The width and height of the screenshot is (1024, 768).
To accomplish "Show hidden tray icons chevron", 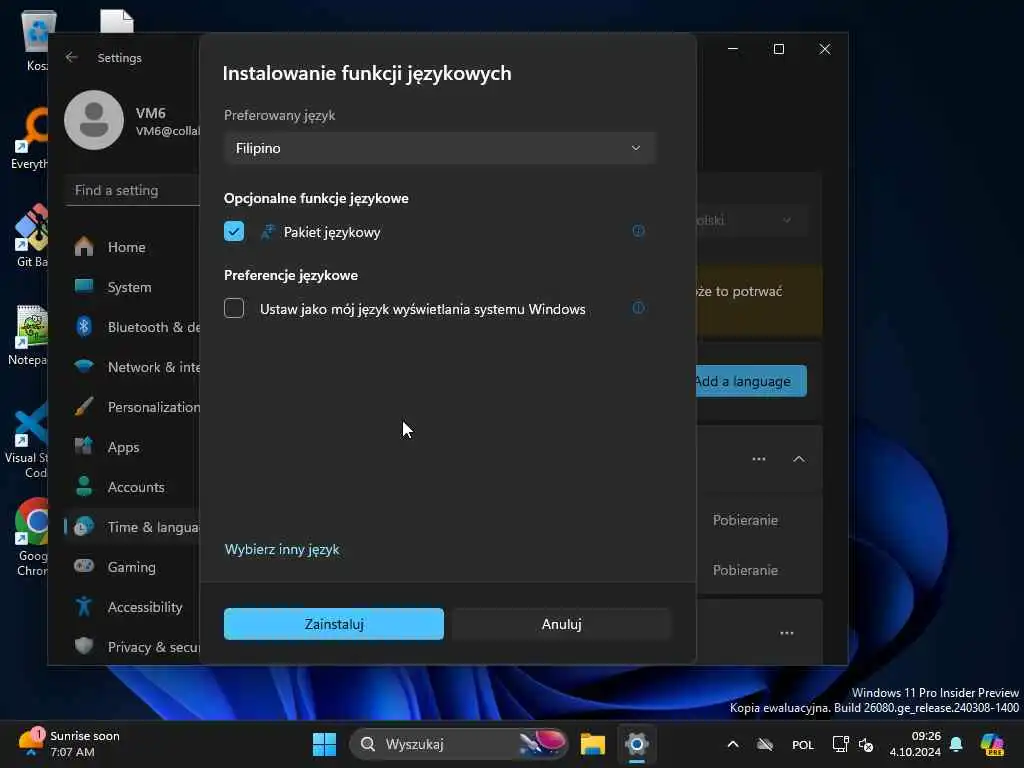I will pyautogui.click(x=733, y=744).
